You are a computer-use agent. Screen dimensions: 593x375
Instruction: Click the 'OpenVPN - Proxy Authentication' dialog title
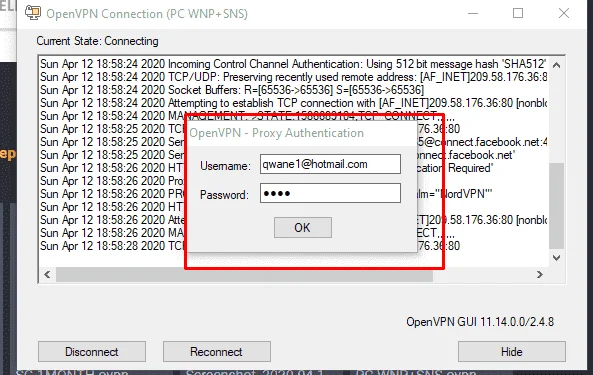click(276, 133)
